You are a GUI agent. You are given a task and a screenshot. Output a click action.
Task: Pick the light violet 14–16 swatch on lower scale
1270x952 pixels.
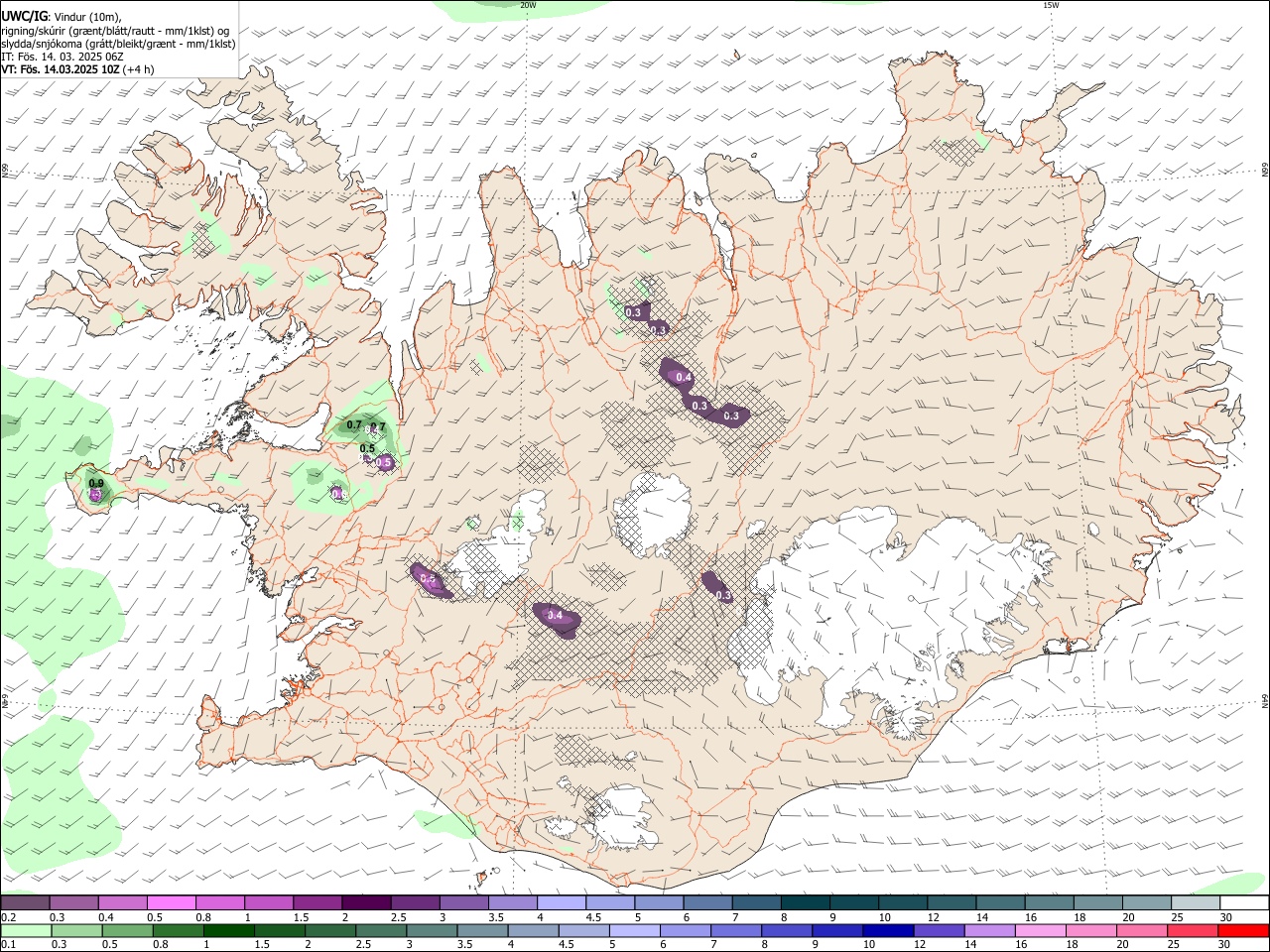(x=990, y=931)
